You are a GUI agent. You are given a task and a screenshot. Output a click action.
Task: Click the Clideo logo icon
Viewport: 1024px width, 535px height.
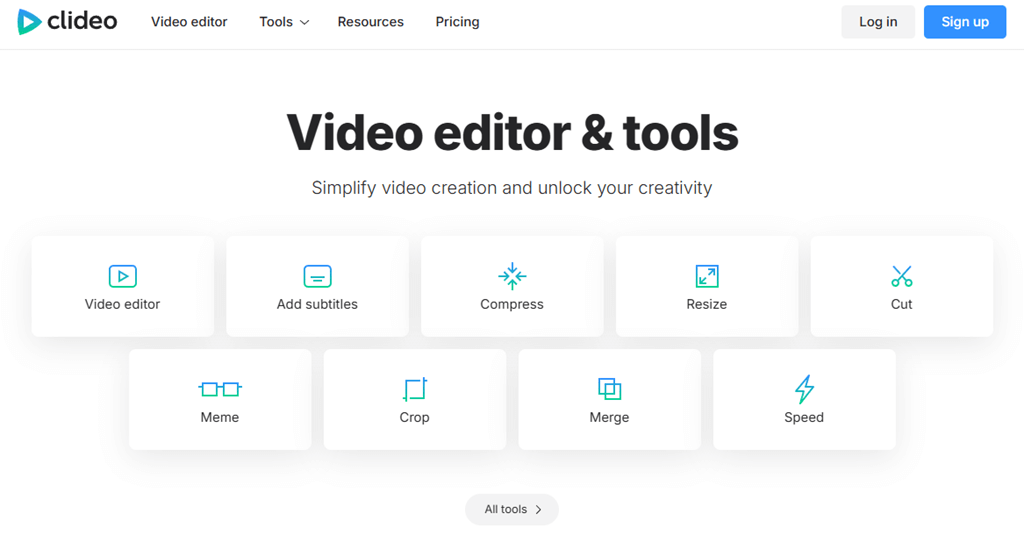29,22
